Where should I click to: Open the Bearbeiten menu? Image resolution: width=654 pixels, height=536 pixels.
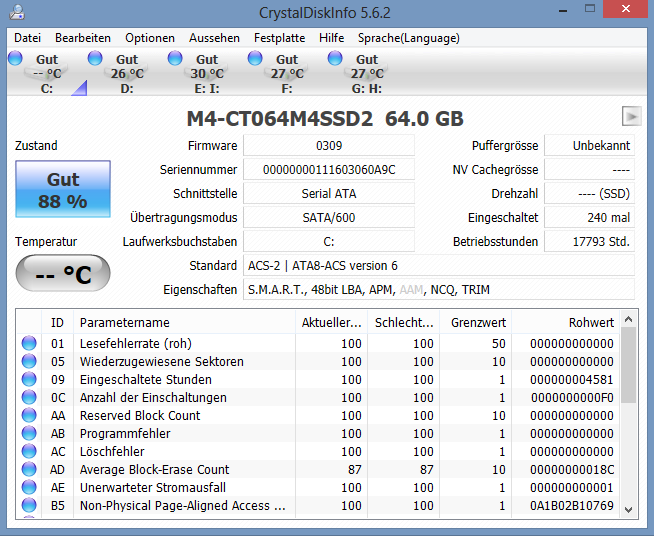[x=83, y=38]
